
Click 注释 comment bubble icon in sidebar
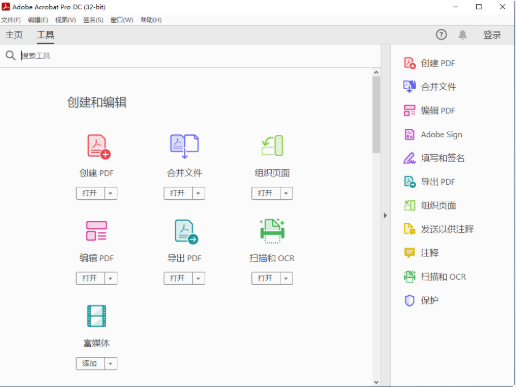409,253
